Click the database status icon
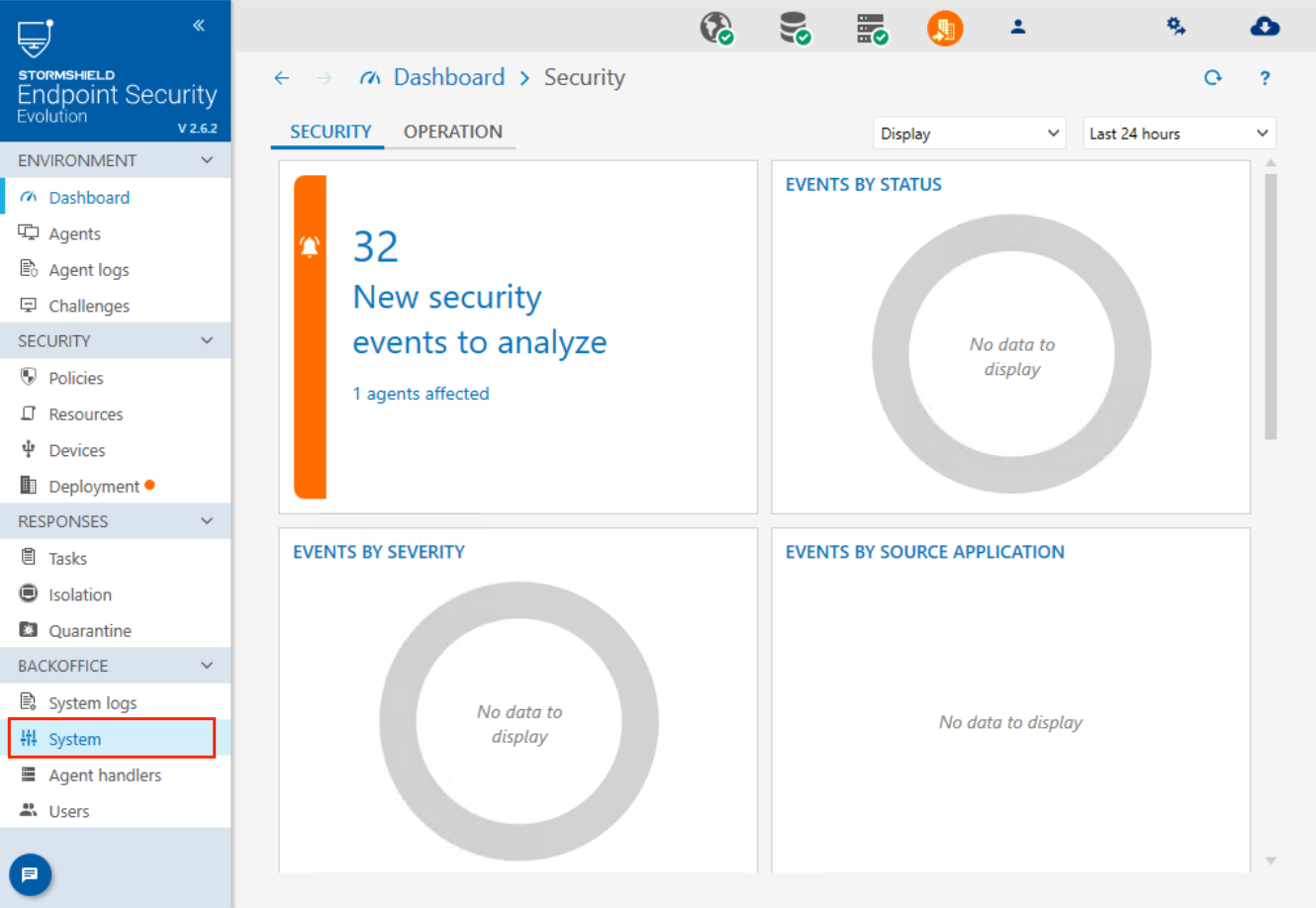Image resolution: width=1316 pixels, height=908 pixels. [795, 28]
